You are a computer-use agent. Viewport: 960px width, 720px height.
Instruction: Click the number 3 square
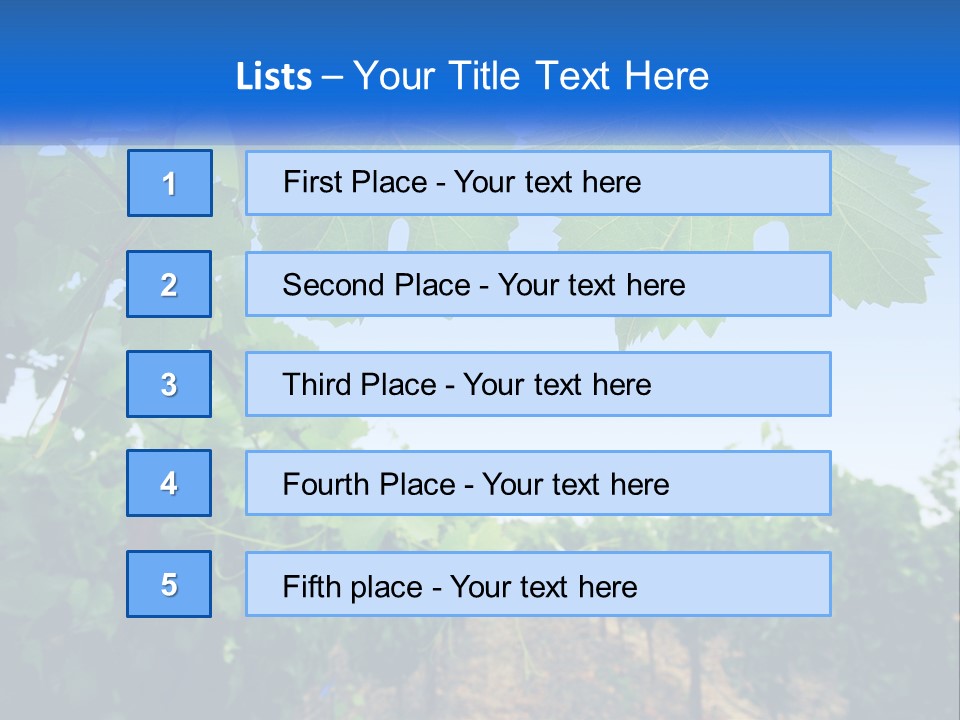169,384
